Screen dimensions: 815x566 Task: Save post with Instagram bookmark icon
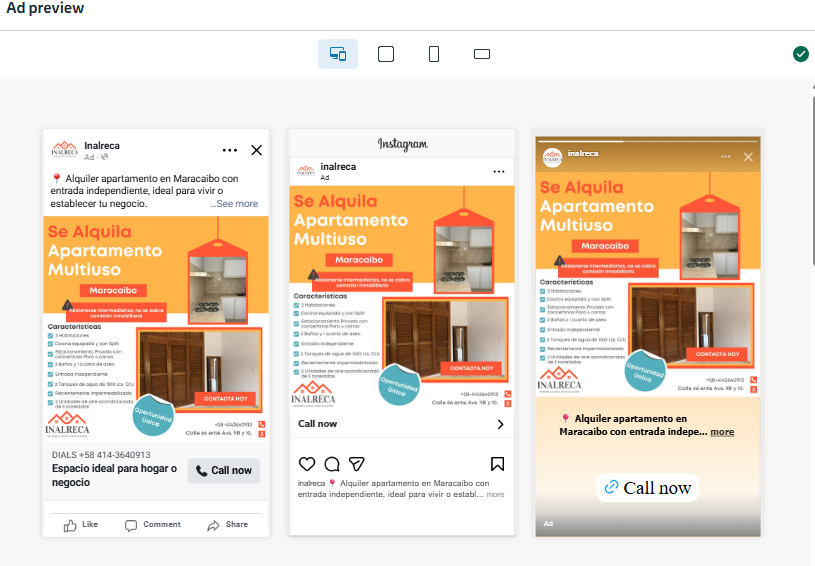click(497, 464)
